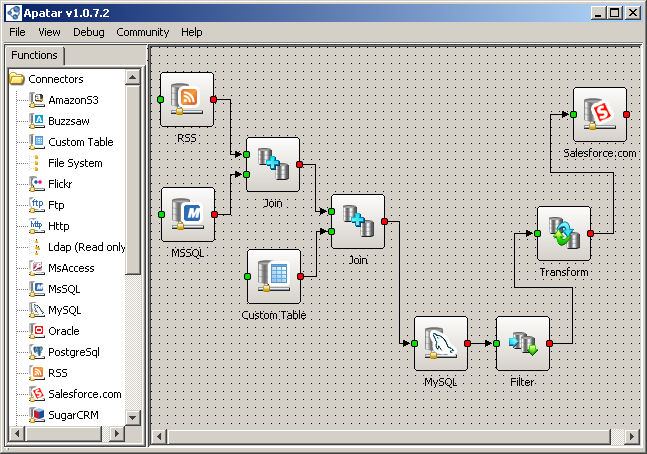Click the PostgreSql connector icon
The image size is (647, 454).
pyautogui.click(x=37, y=352)
